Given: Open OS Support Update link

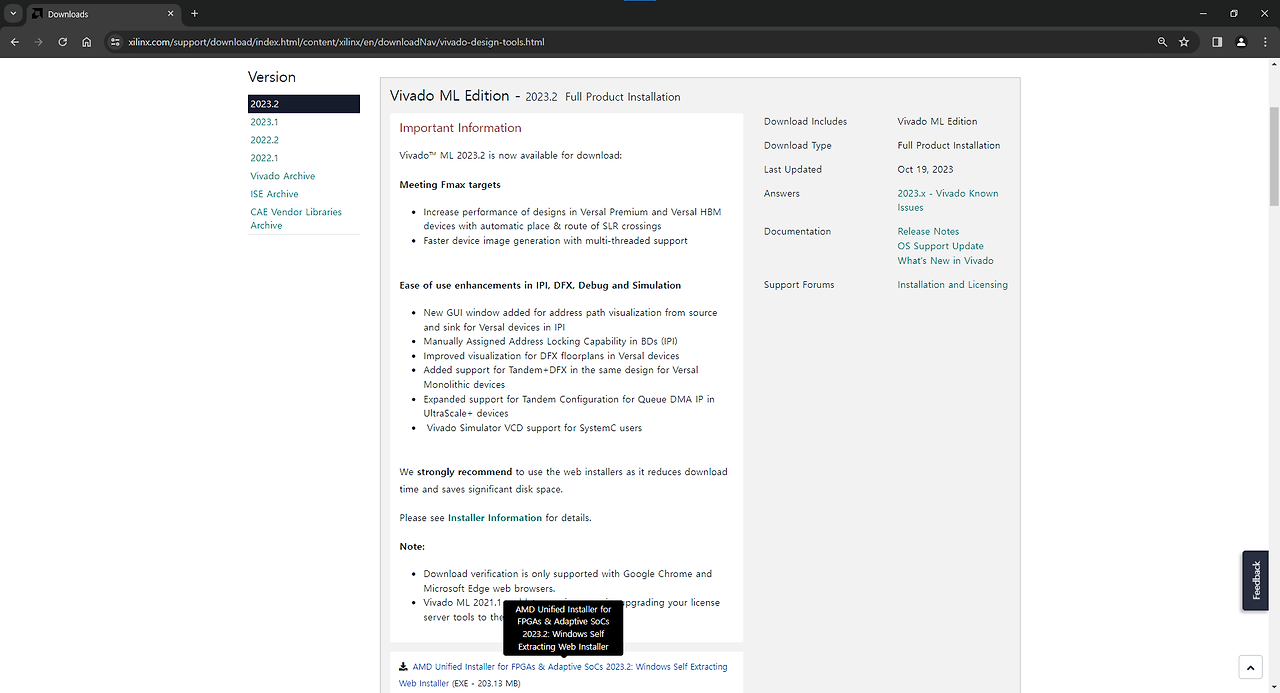Looking at the screenshot, I should [940, 246].
